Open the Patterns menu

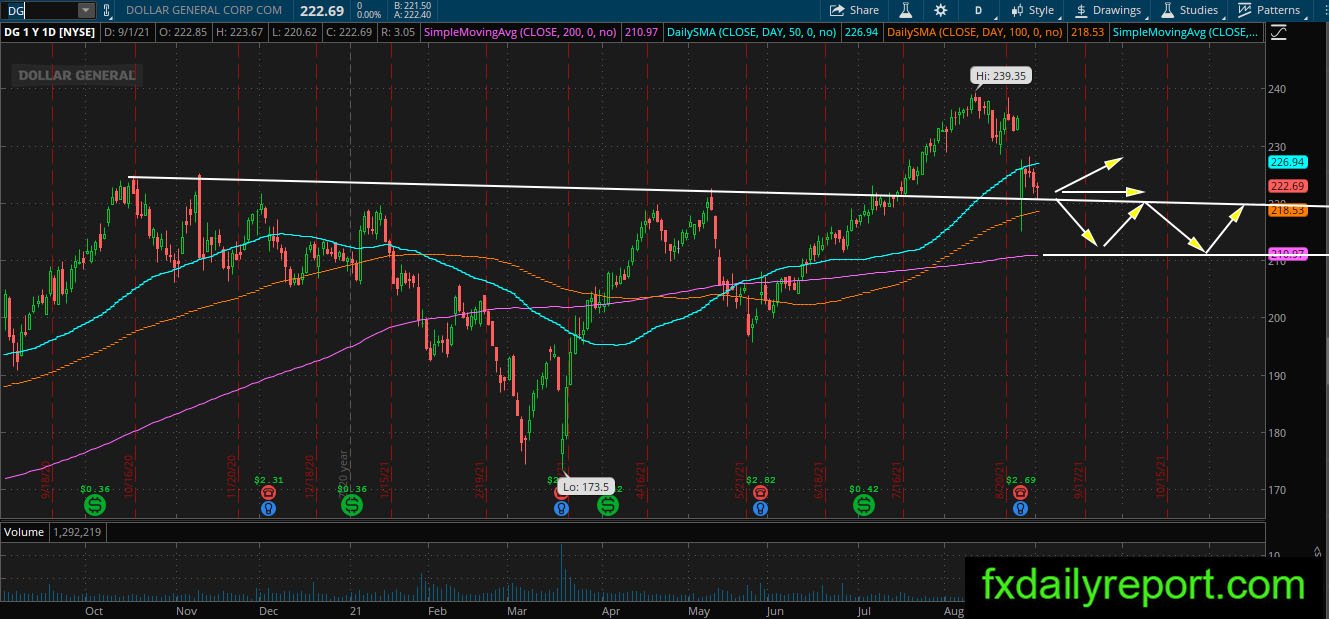(x=1268, y=10)
